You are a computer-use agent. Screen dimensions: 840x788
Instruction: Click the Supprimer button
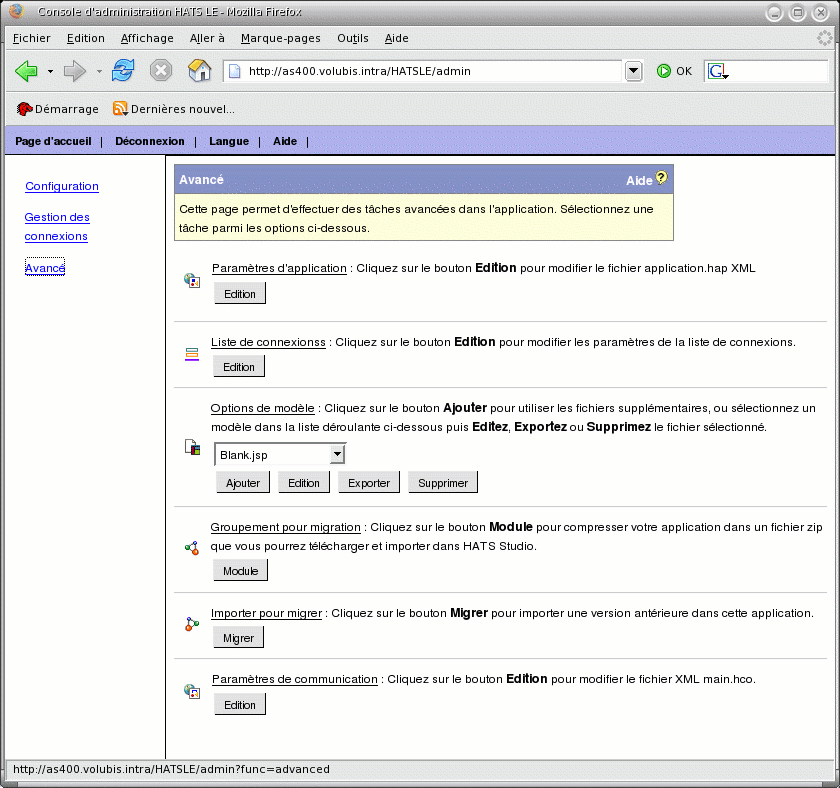coord(443,483)
